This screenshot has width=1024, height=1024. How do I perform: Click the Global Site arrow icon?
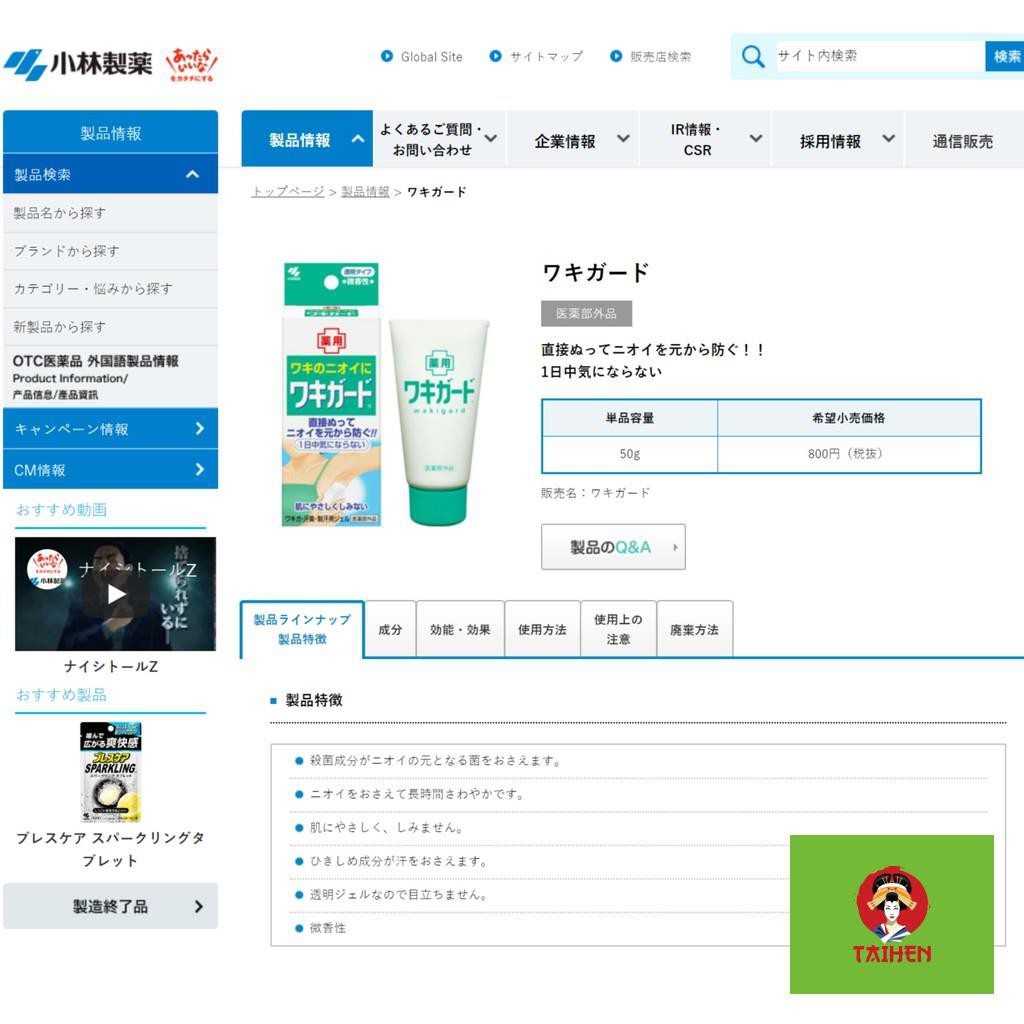(387, 56)
